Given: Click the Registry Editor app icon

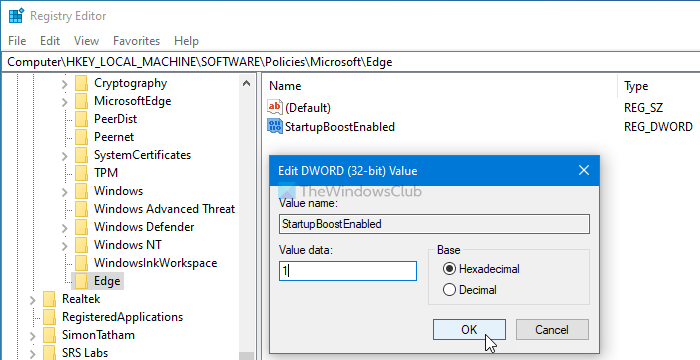Looking at the screenshot, I should point(16,16).
